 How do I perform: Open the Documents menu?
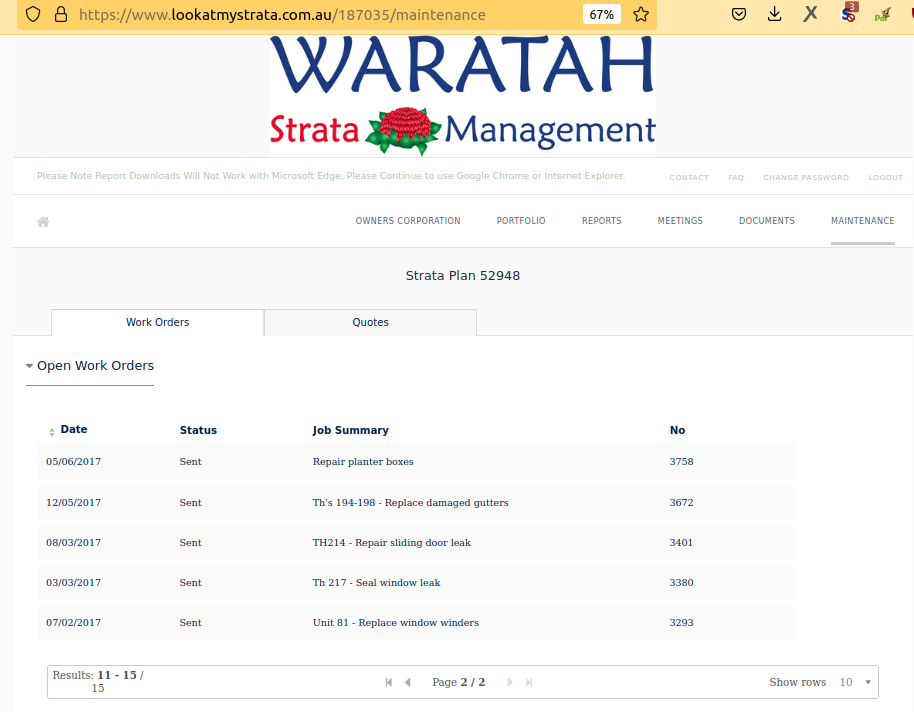[x=767, y=221]
